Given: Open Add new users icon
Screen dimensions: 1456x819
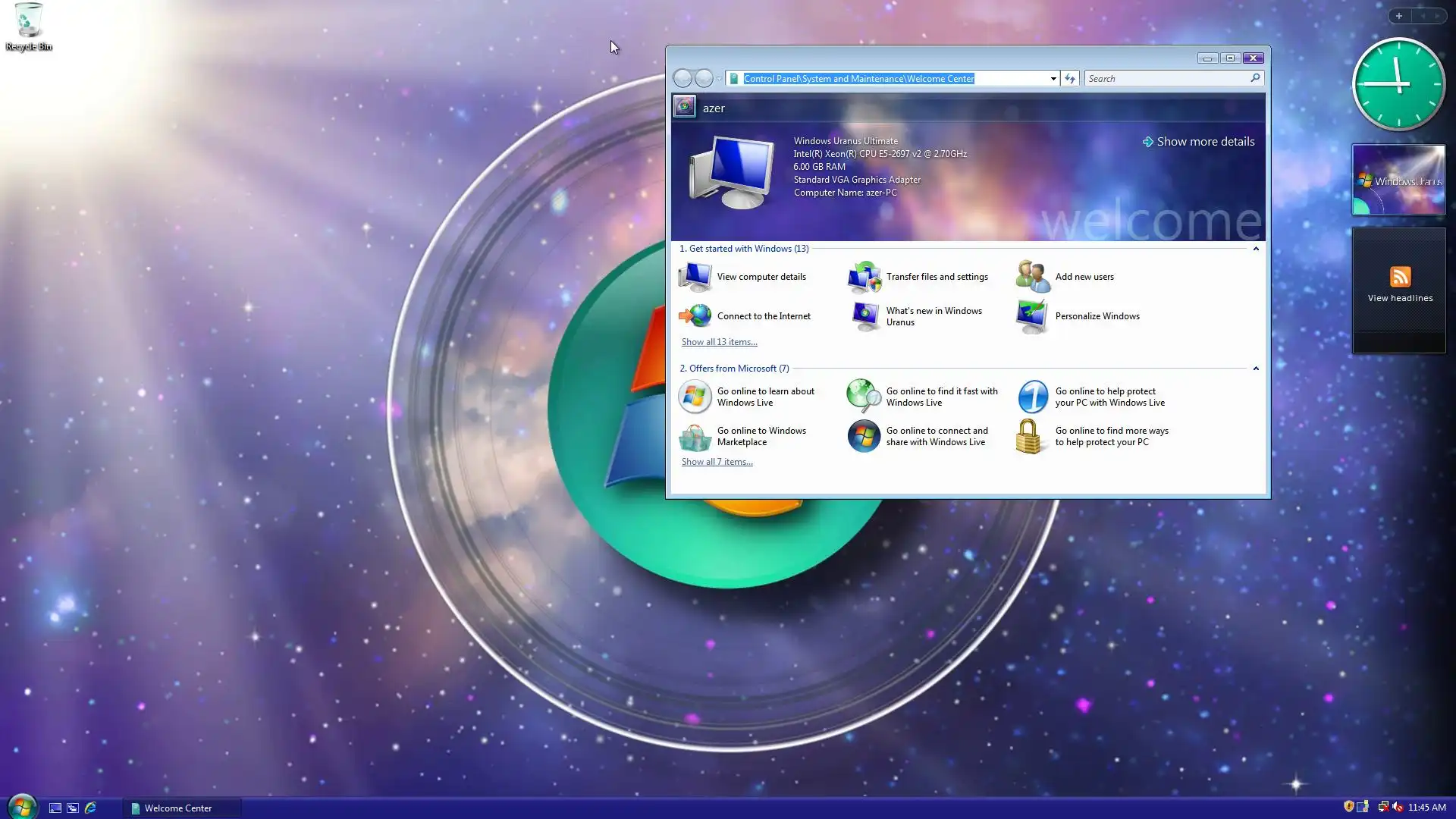Looking at the screenshot, I should 1032,277.
